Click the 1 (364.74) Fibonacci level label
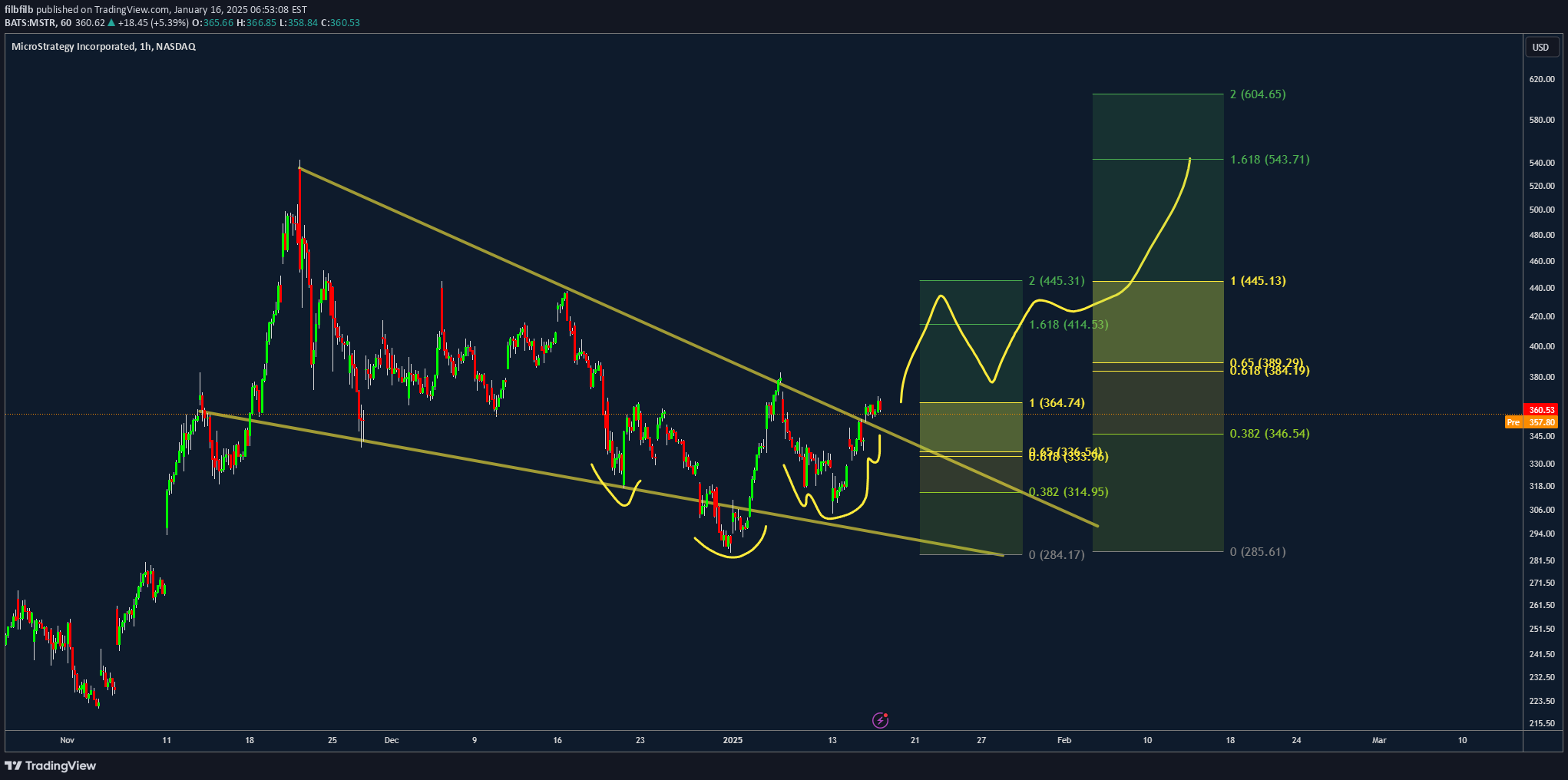The image size is (1568, 780). pos(1057,403)
